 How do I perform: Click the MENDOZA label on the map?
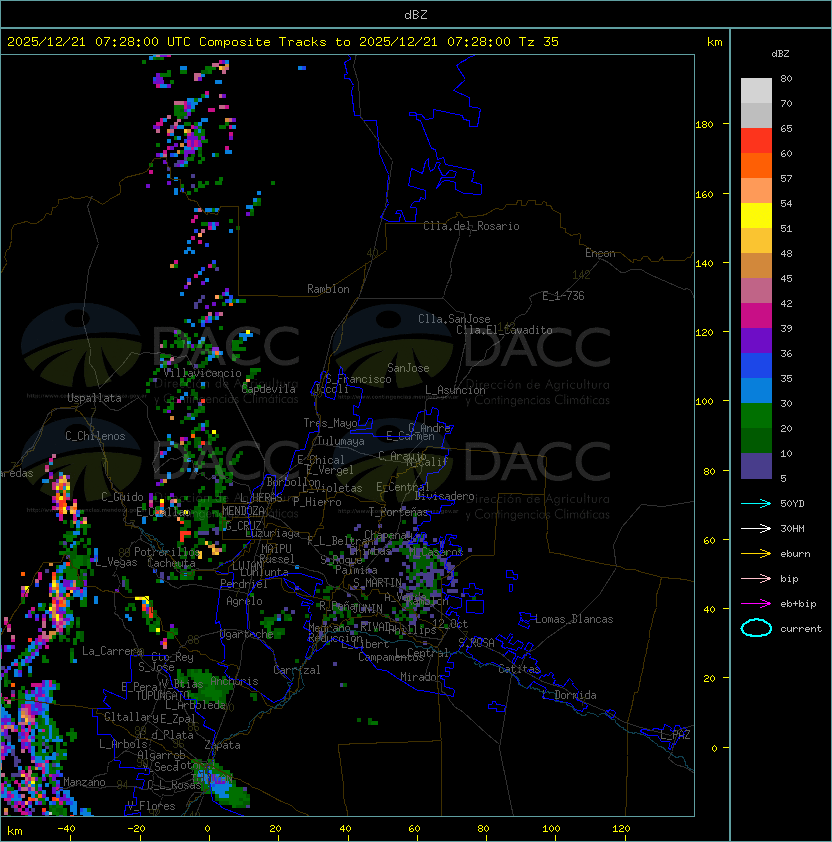coord(243,511)
